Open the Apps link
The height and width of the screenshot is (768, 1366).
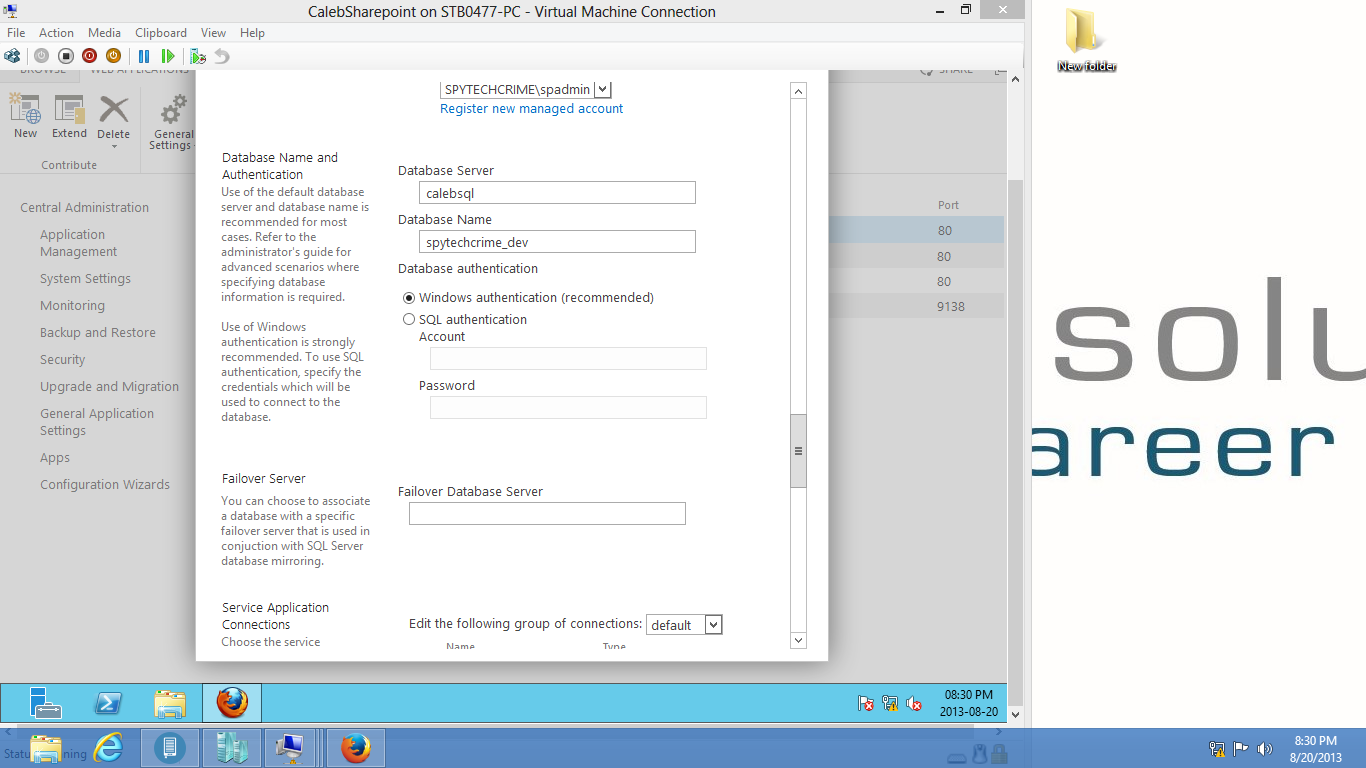pos(55,458)
